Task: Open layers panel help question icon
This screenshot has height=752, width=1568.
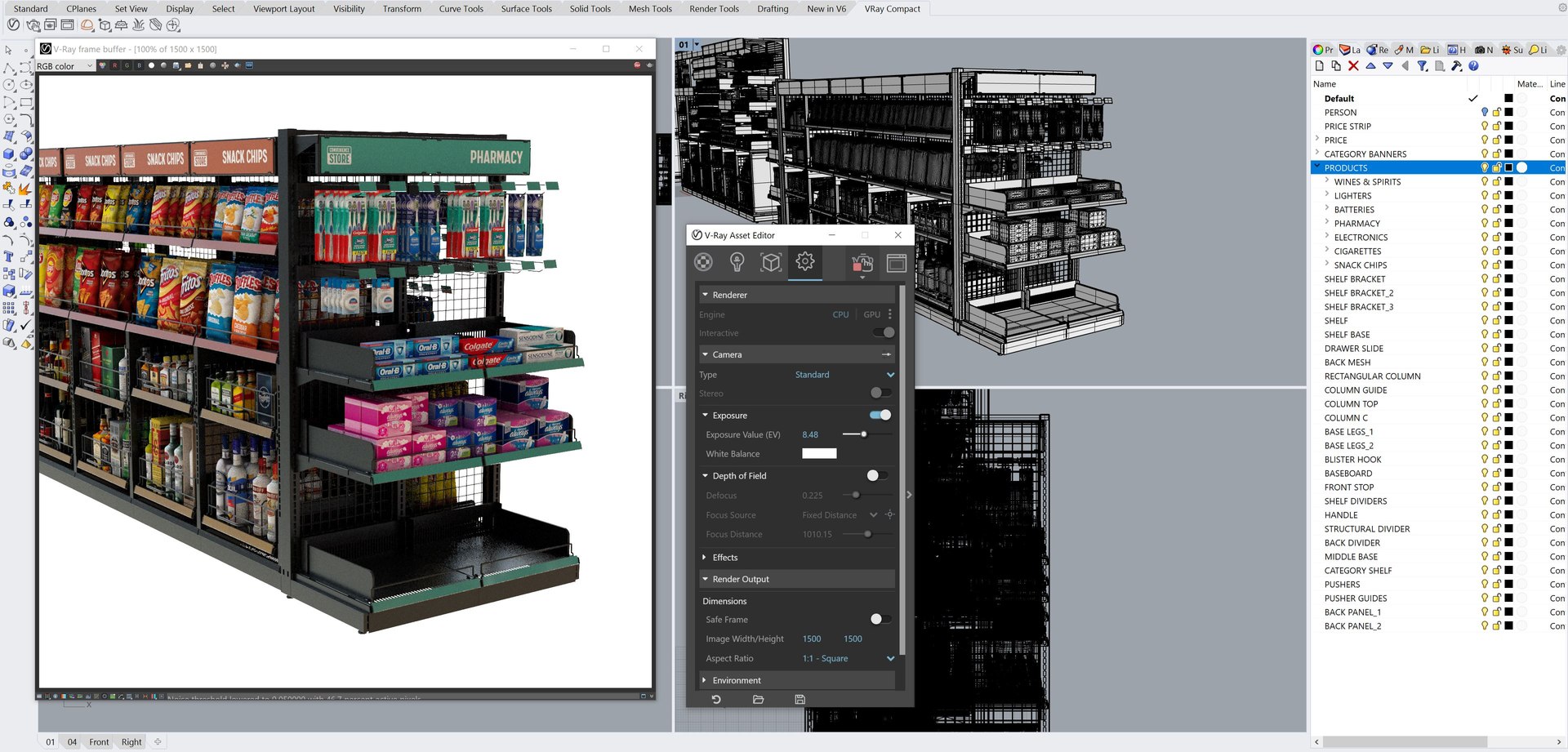Action: point(1473,66)
